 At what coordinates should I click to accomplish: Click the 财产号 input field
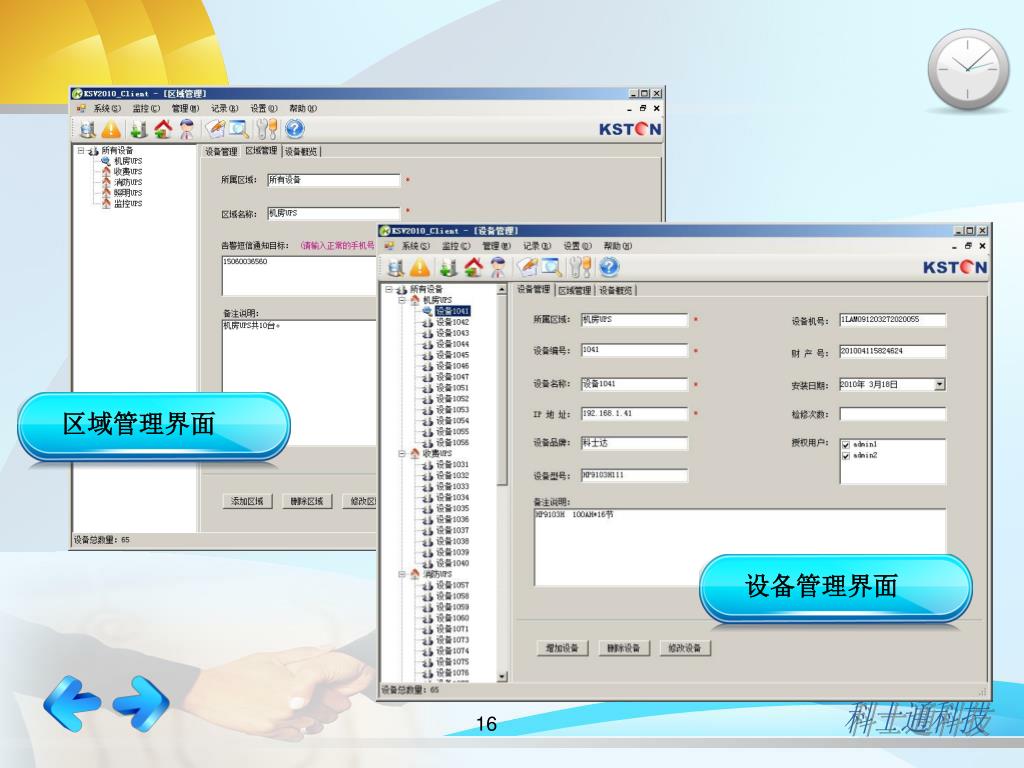coord(892,352)
